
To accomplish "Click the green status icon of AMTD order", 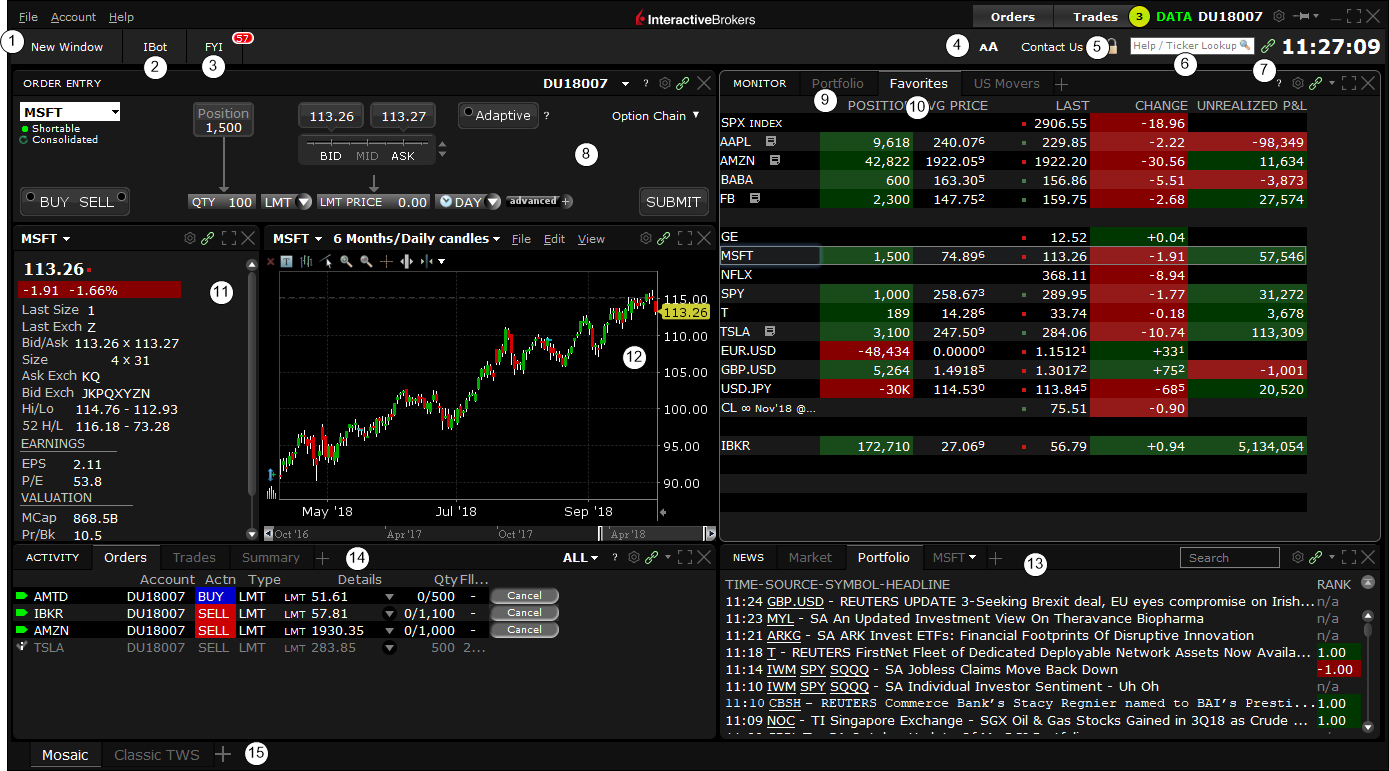I will pos(22,596).
